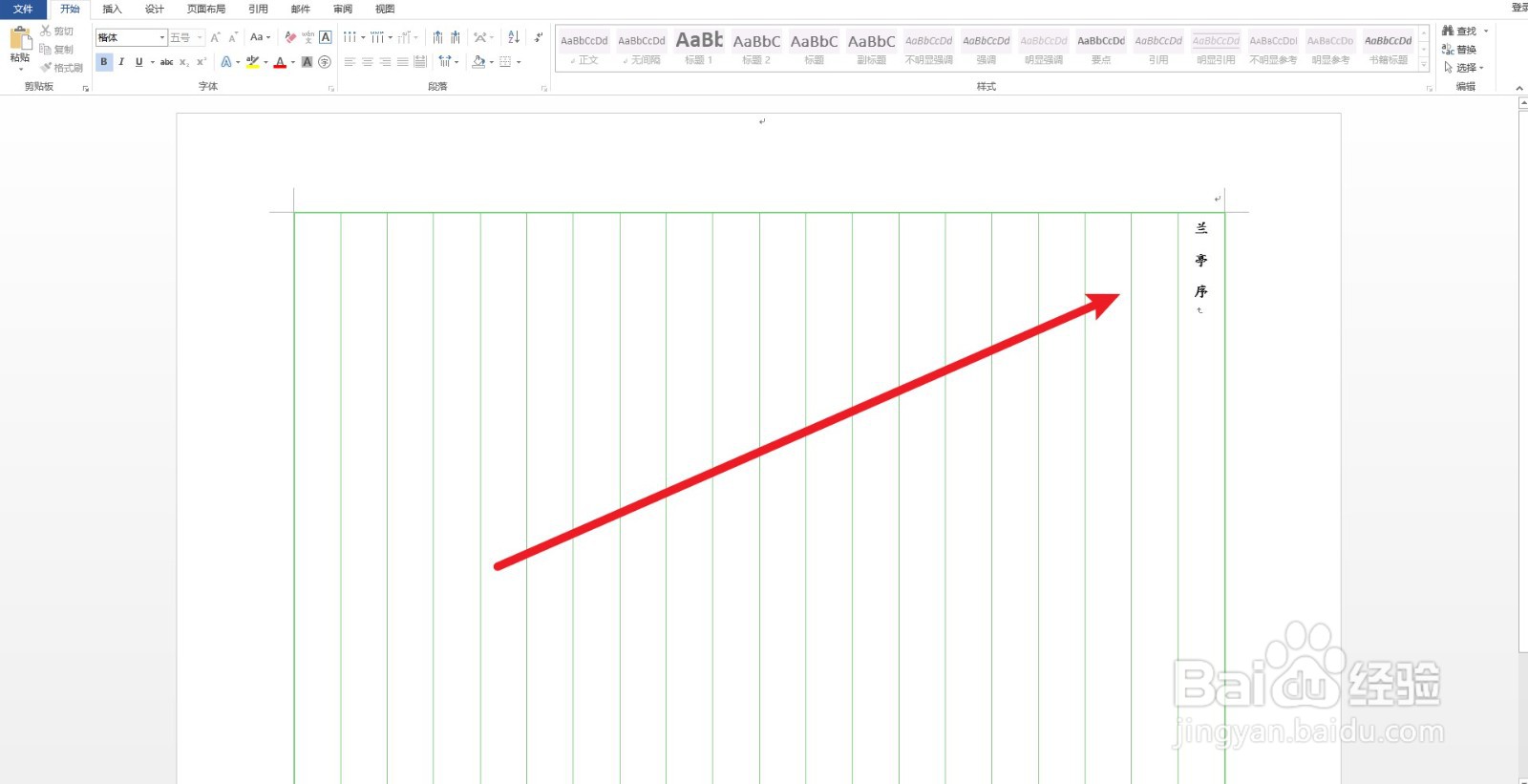Click the Justify alignment icon

[x=403, y=62]
